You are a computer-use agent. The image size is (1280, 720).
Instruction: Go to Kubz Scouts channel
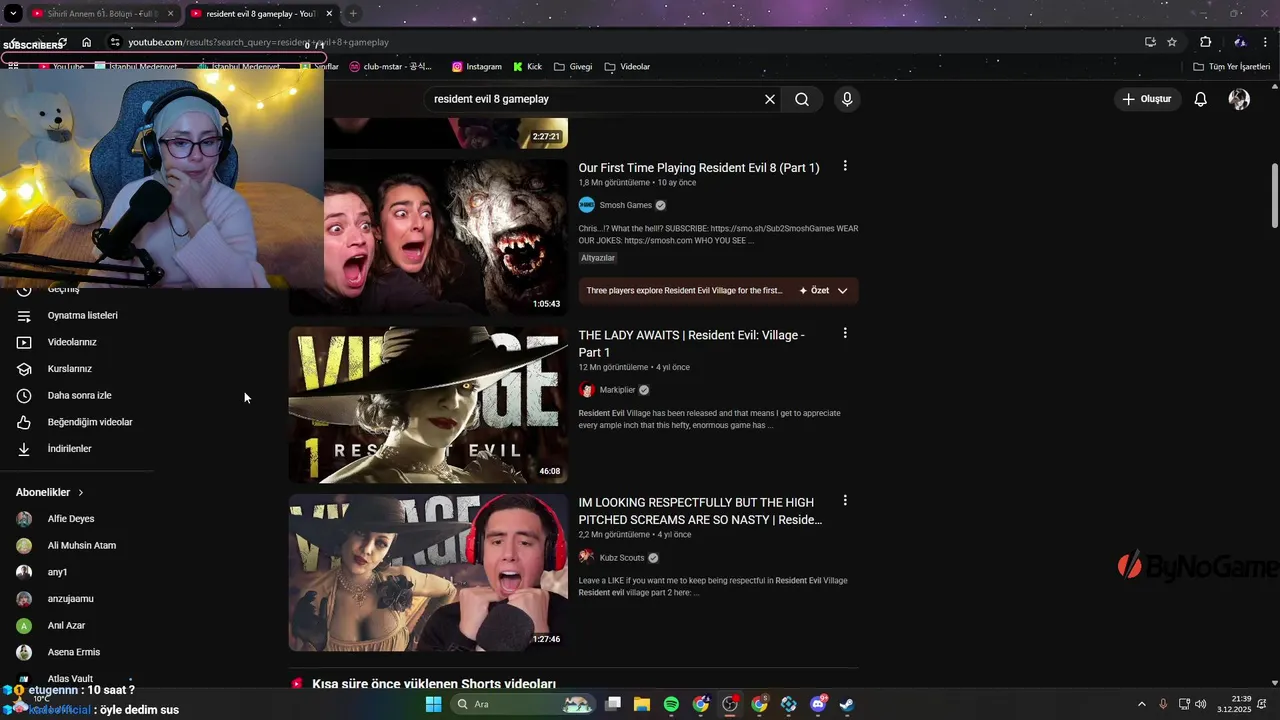(622, 558)
